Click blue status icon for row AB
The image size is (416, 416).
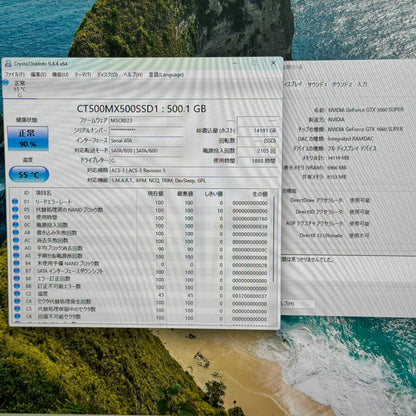pos(15,232)
